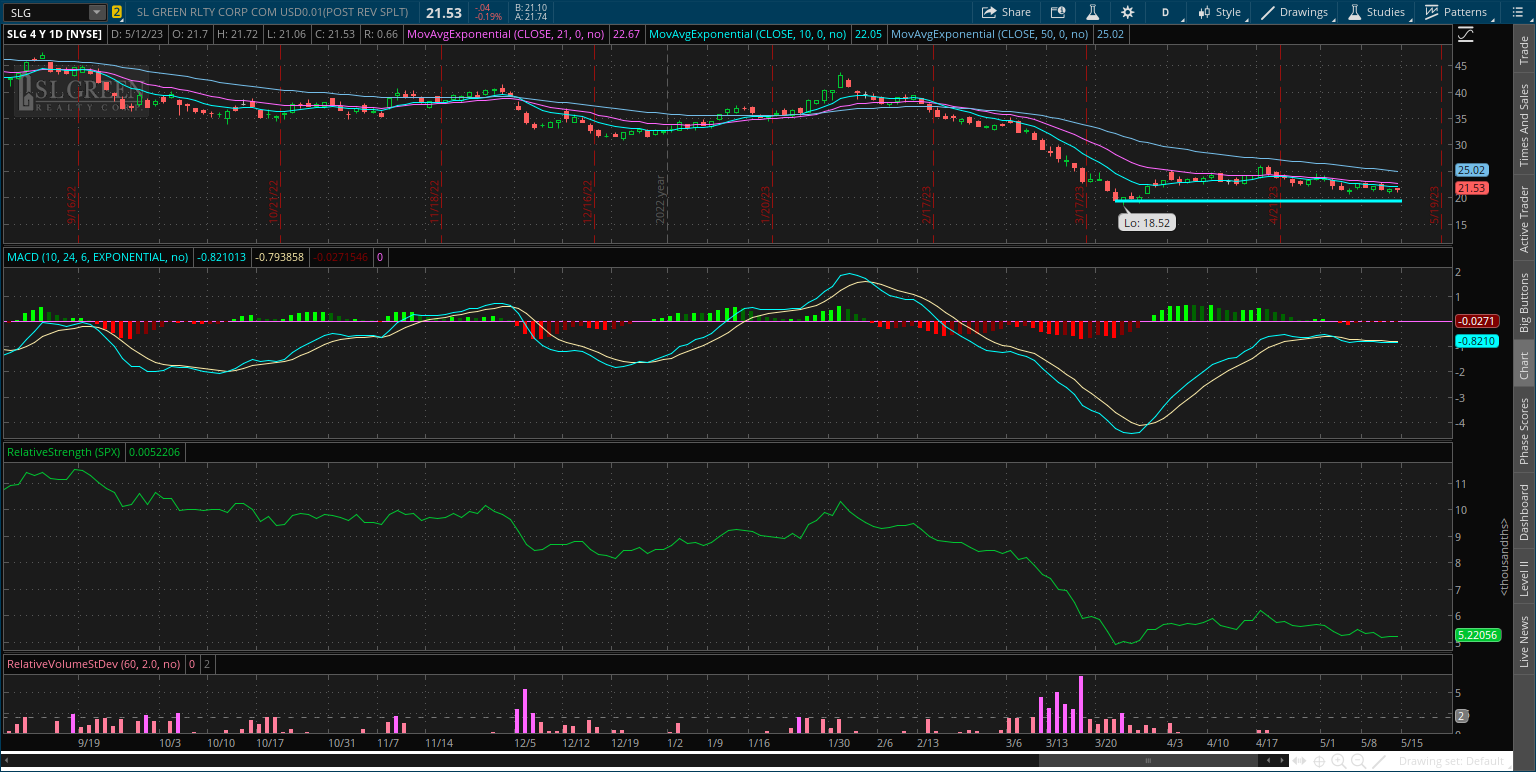Open the Big Buttons side tab
Screen dimensions: 1536x772
pyautogui.click(x=1524, y=303)
